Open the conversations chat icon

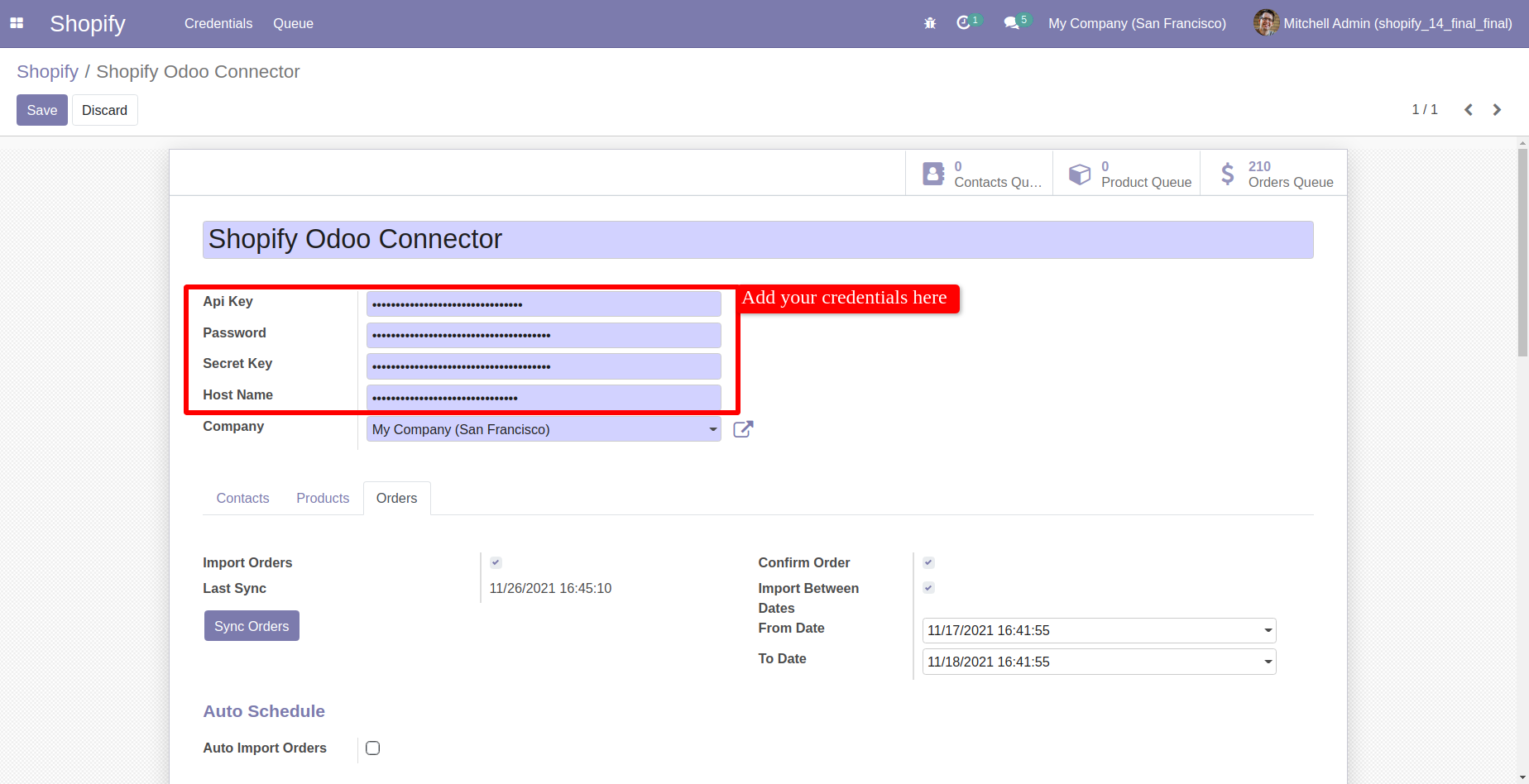(x=1011, y=23)
